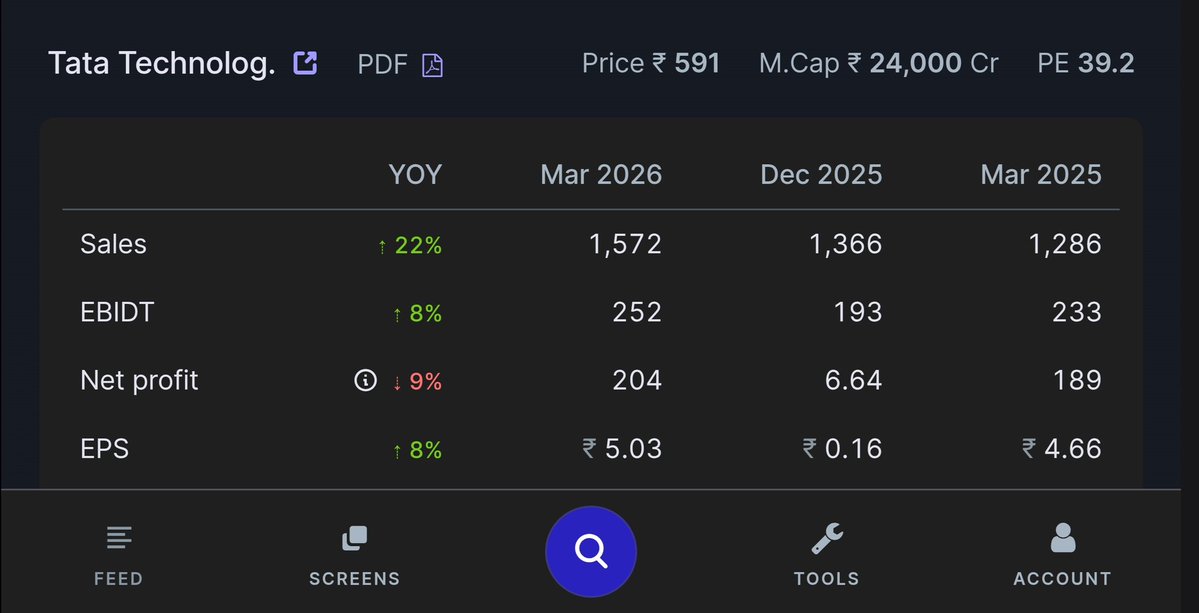Click the Sales row label
Viewport: 1199px width, 613px height.
113,245
